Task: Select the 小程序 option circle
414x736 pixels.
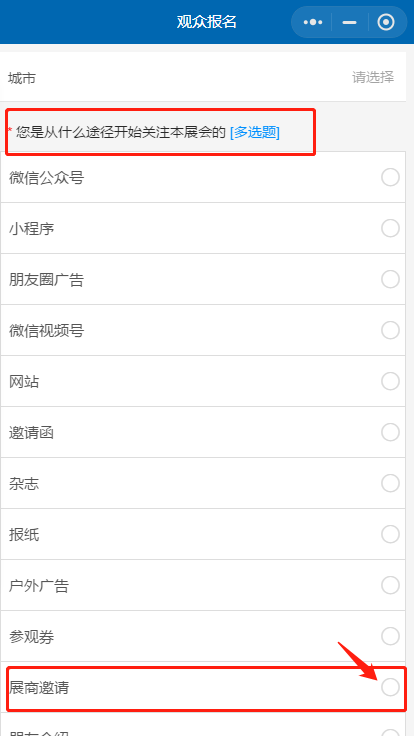Action: coord(390,229)
